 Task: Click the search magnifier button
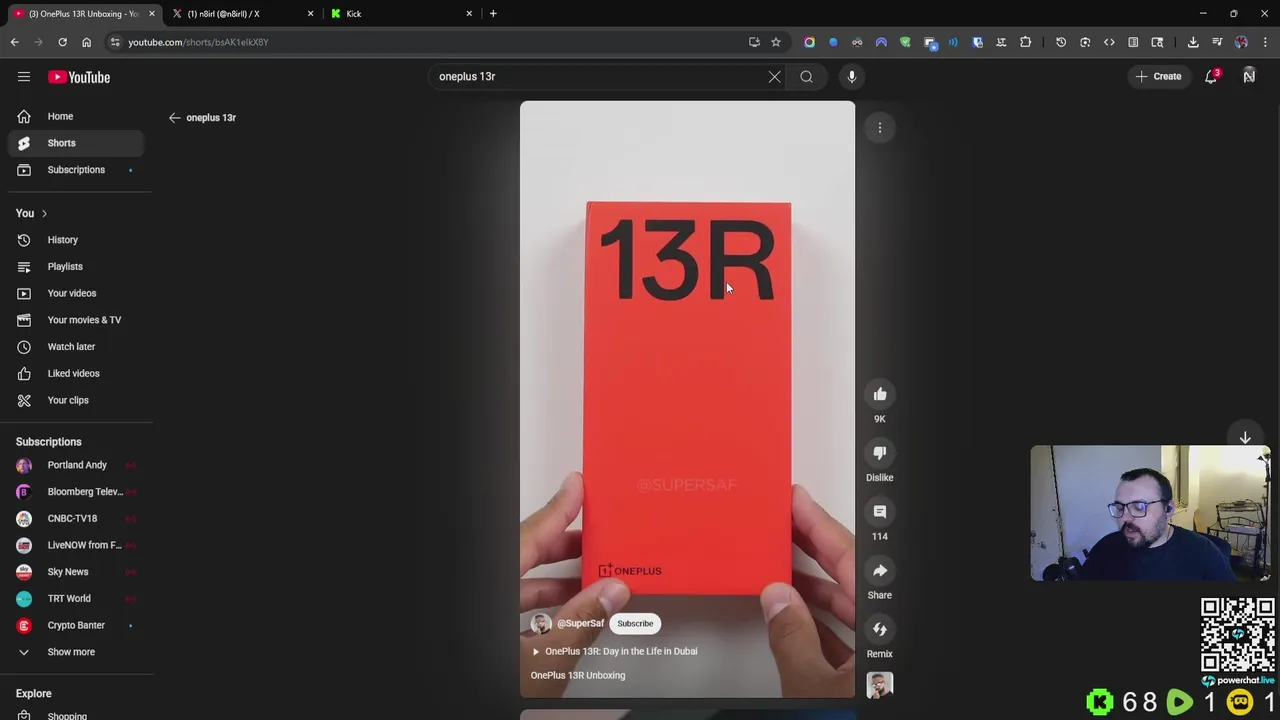click(x=806, y=76)
